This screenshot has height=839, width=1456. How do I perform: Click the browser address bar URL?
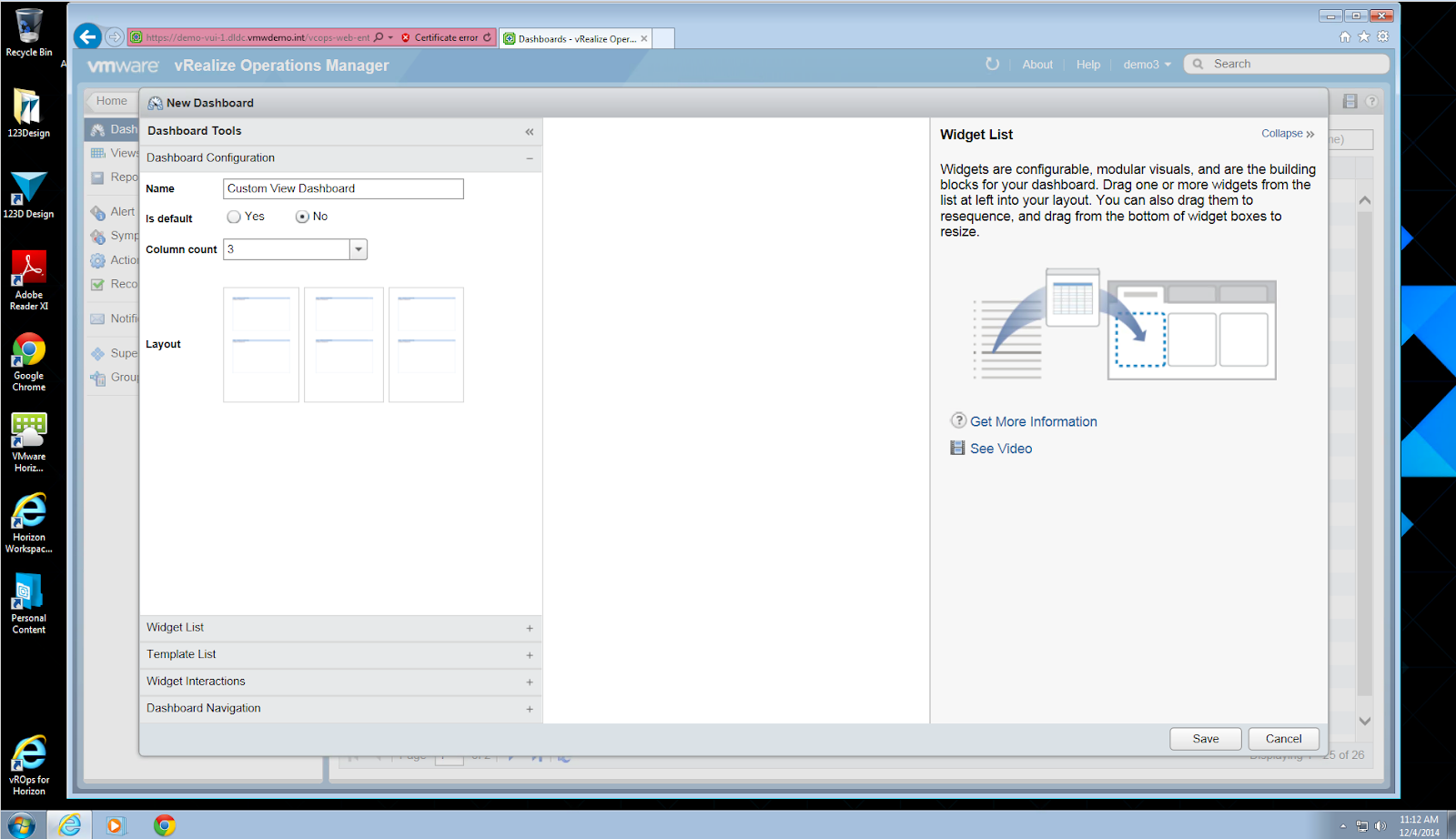coord(258,37)
